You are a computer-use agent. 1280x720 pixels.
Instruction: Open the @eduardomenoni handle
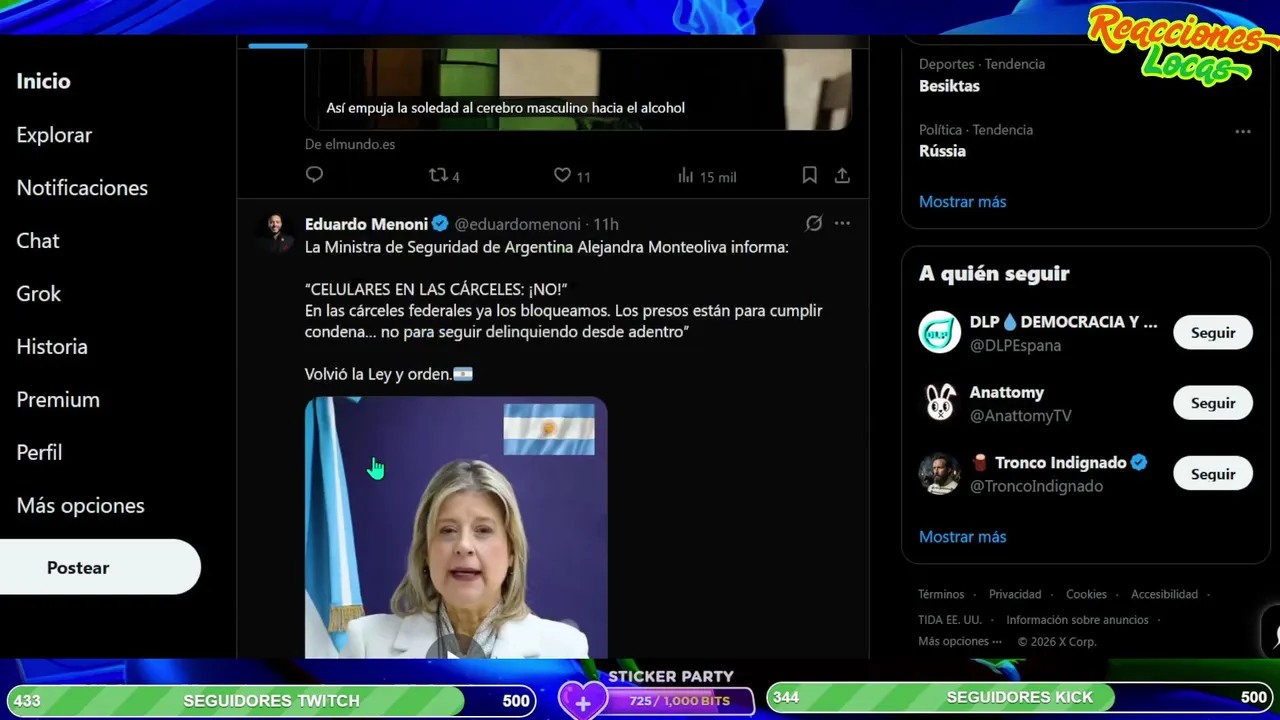pos(518,224)
